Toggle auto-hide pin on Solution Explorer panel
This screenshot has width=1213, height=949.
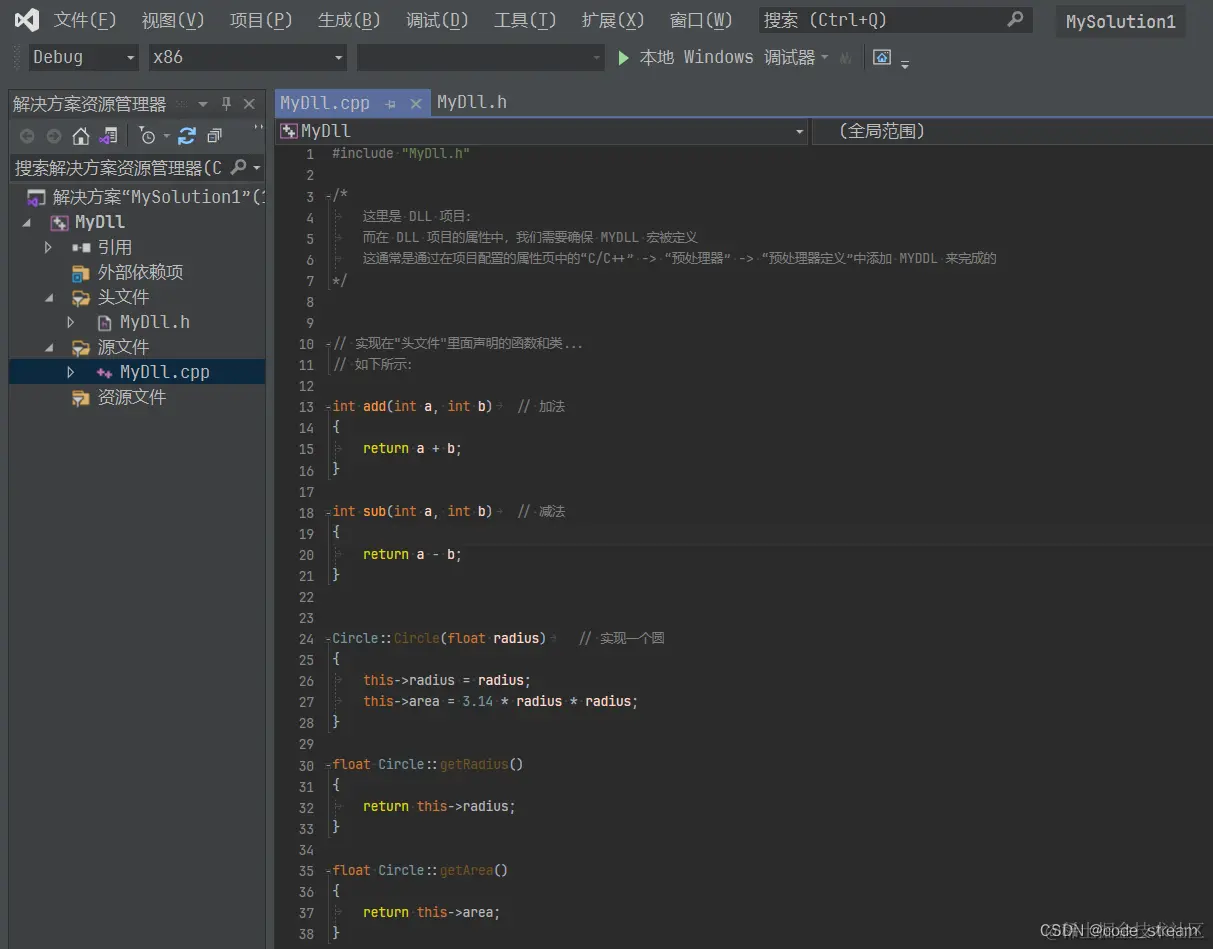[226, 104]
